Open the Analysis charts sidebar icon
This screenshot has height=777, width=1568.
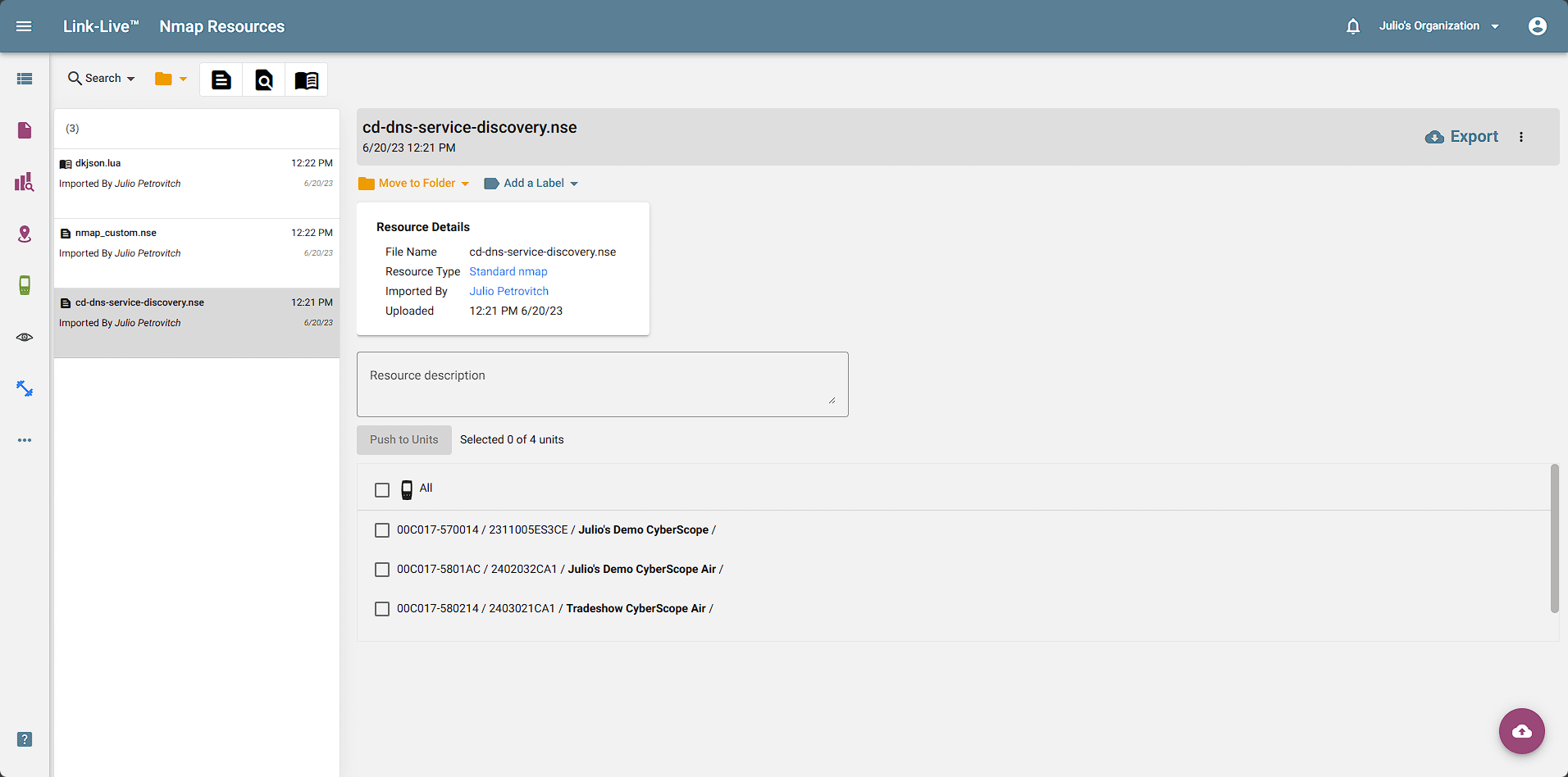pos(24,182)
